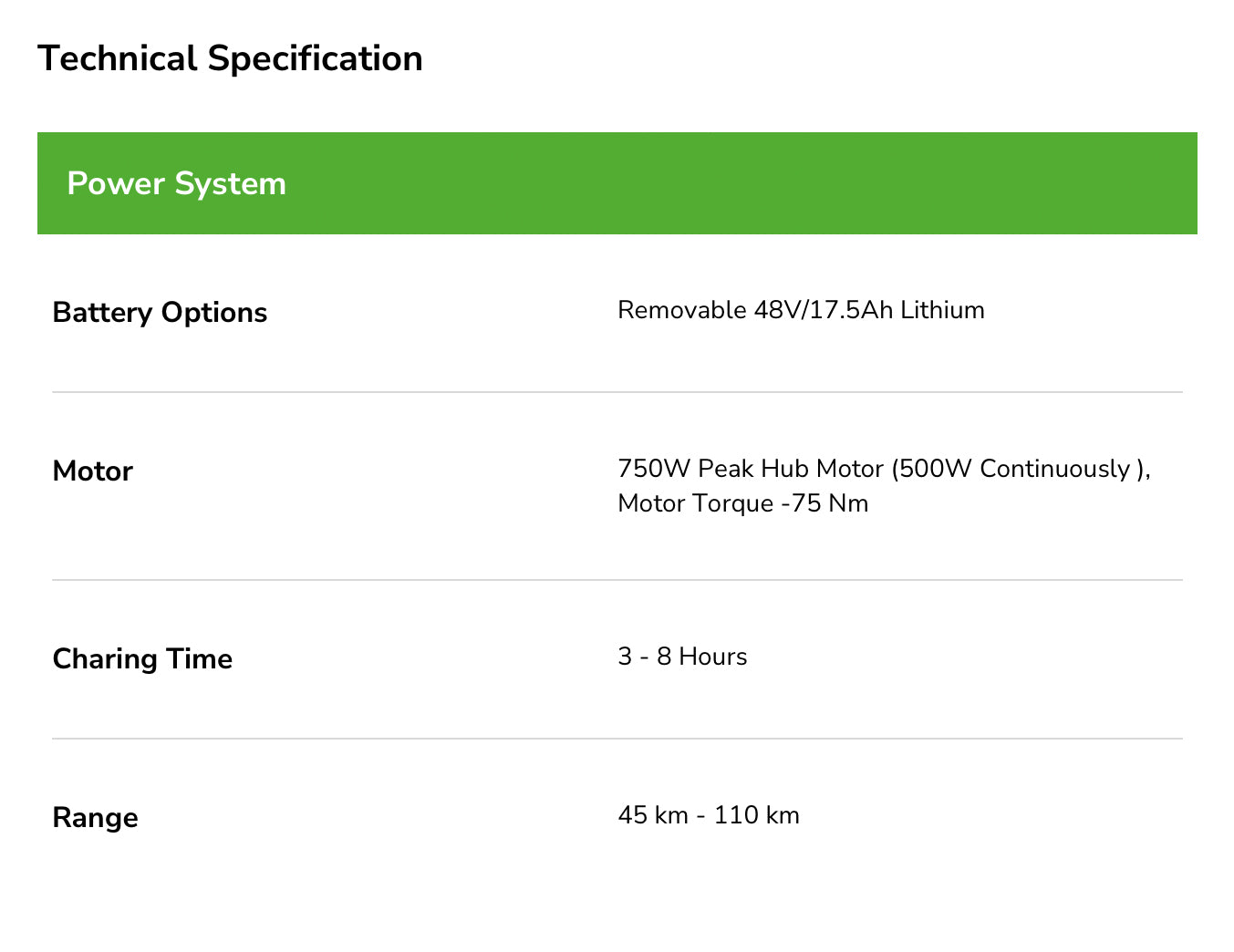The image size is (1234, 952).
Task: Click the Motor row label
Action: [93, 471]
